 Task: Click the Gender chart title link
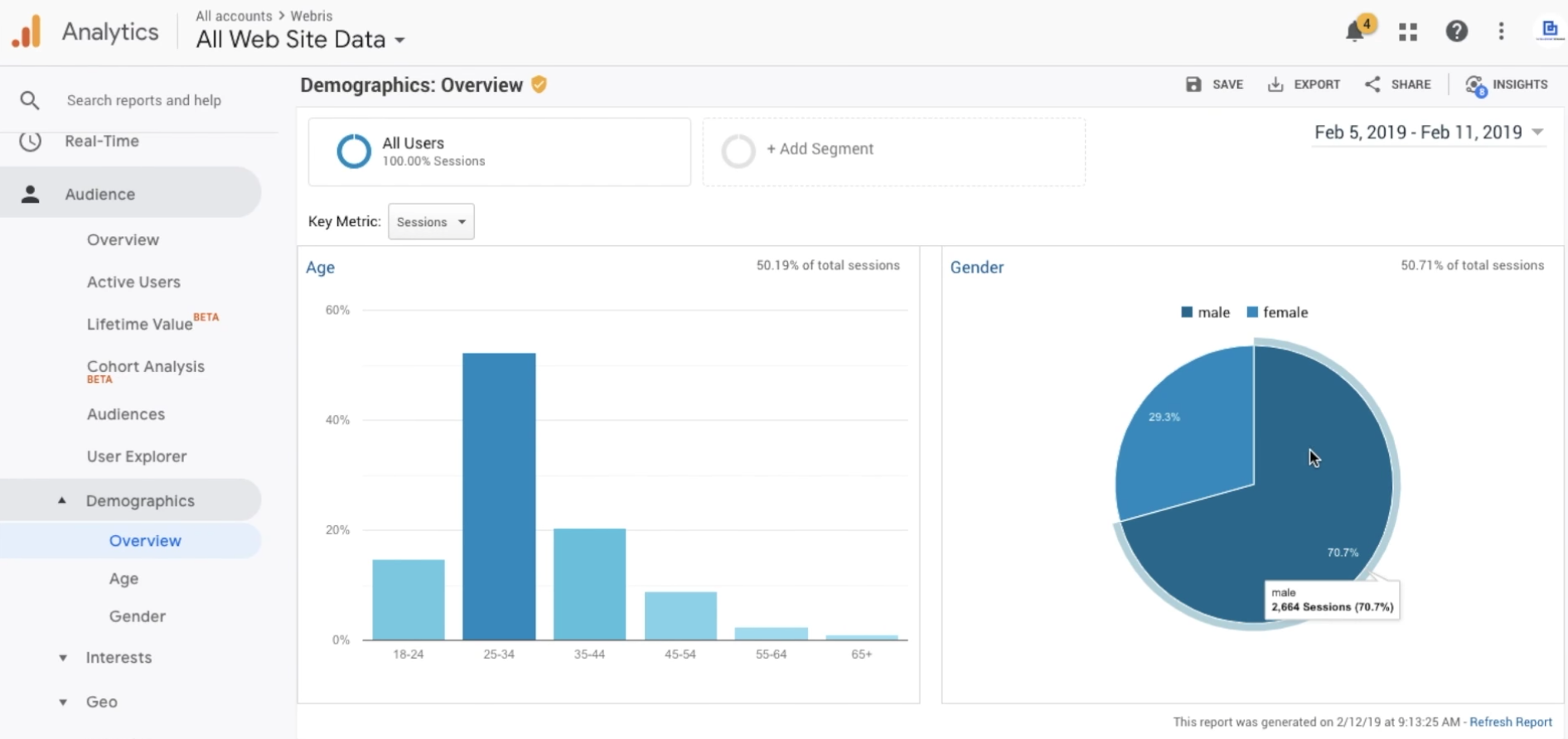[x=976, y=268]
